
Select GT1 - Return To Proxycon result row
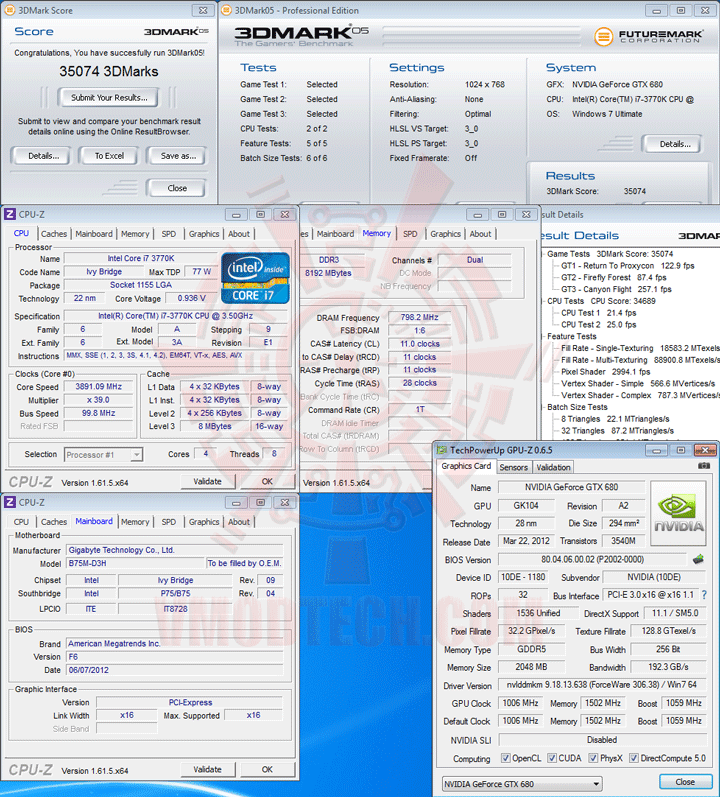pyautogui.click(x=628, y=265)
